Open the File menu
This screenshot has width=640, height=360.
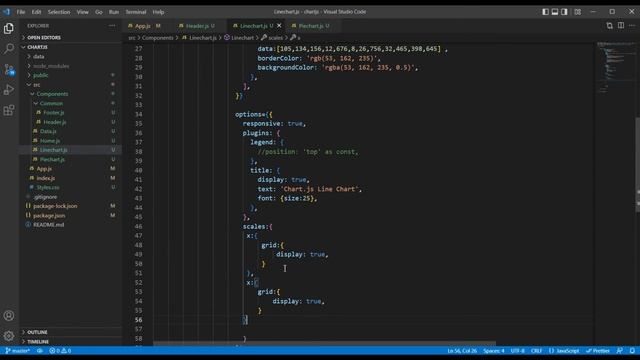click(x=21, y=12)
